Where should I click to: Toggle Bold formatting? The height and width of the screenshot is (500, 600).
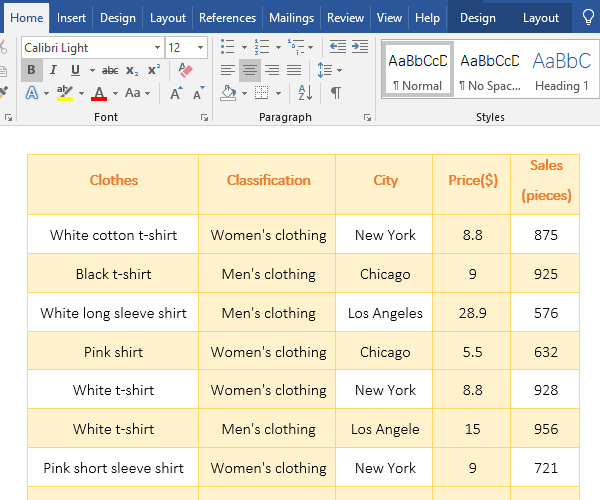(31, 70)
